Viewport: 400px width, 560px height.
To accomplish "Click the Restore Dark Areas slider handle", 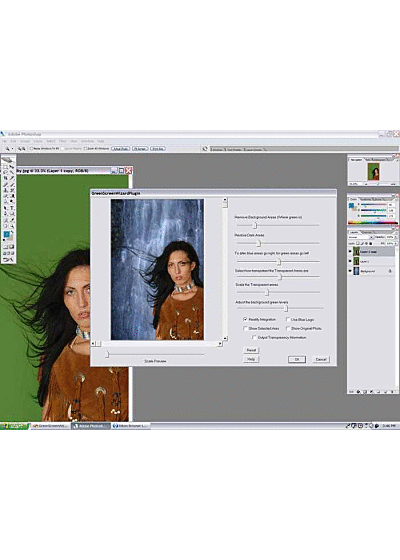I will pos(259,243).
